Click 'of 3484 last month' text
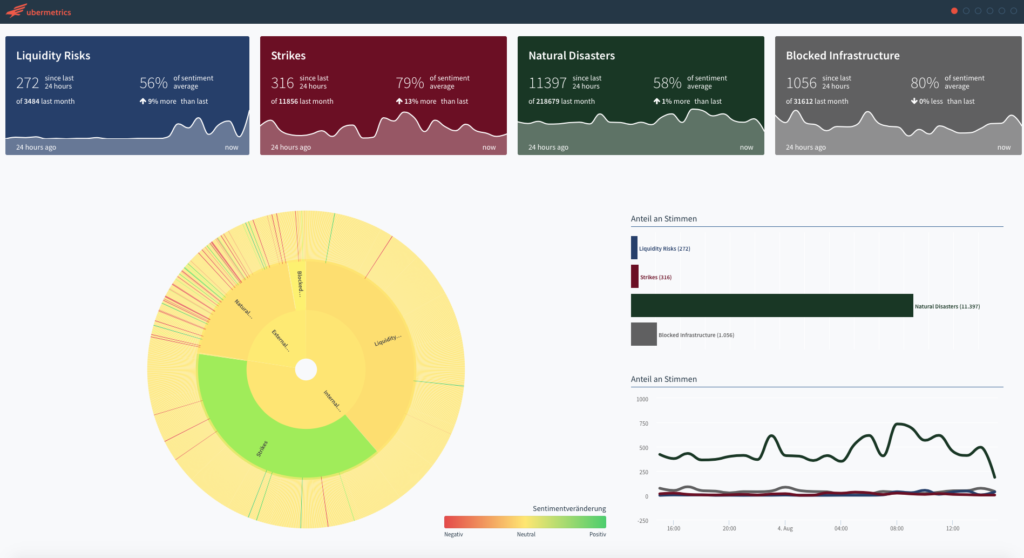Viewport: 1024px width, 558px height. pos(45,101)
